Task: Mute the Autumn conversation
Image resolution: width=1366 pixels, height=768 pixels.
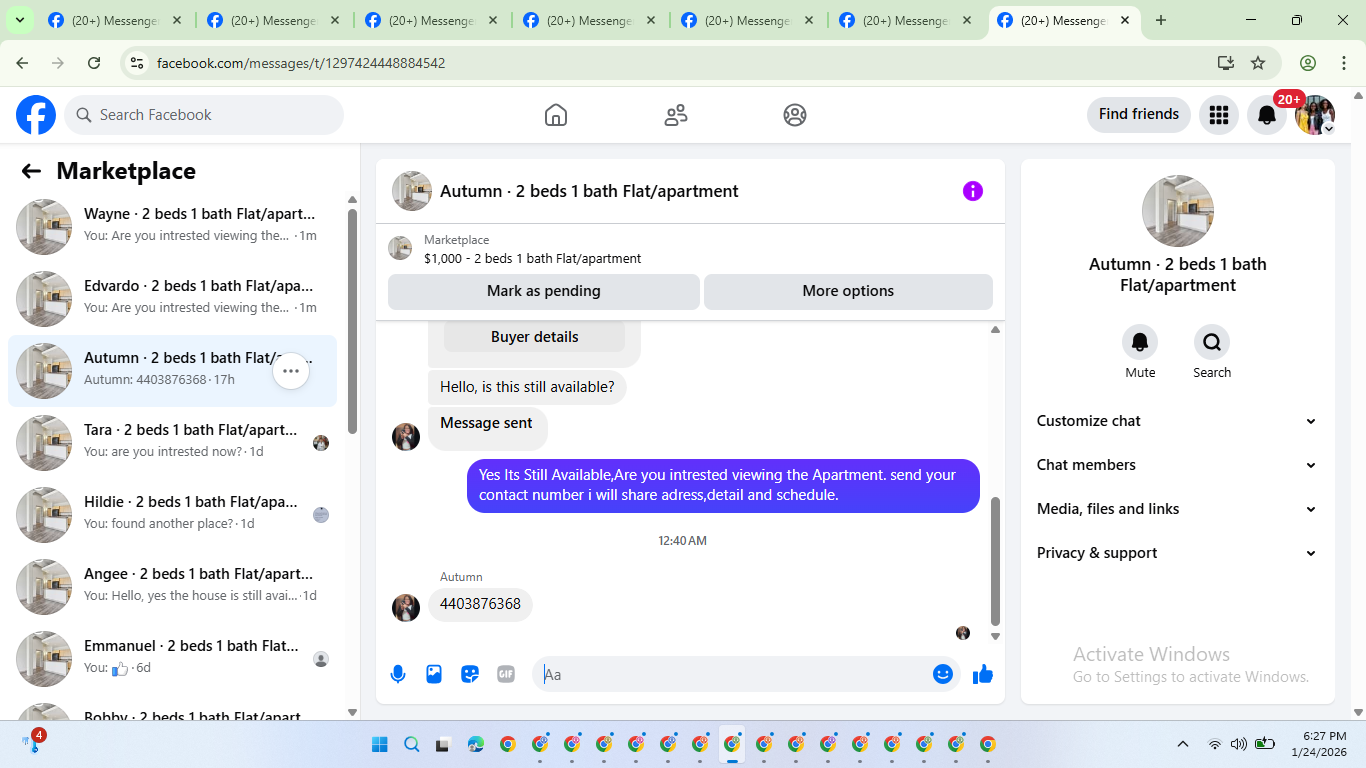Action: point(1140,343)
